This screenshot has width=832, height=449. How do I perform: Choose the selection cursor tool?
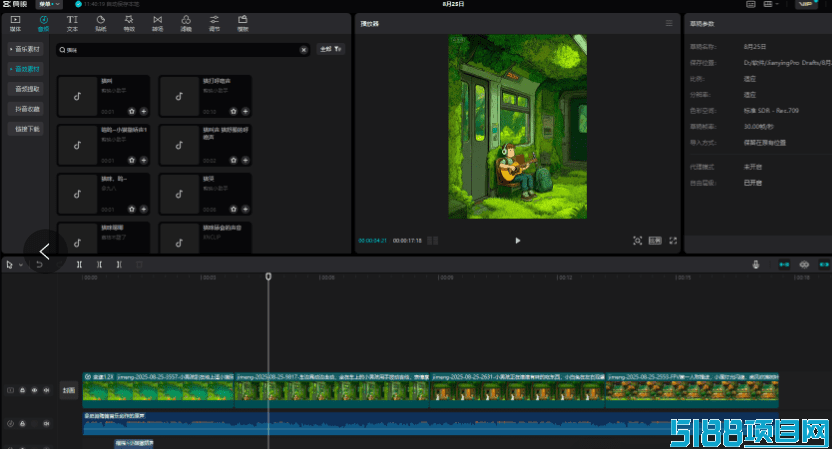point(10,264)
